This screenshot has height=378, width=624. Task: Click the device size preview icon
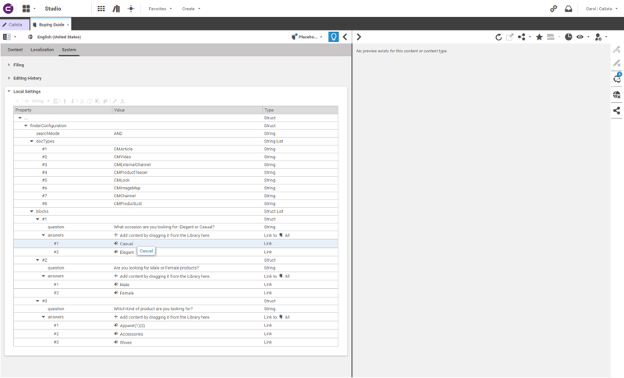[551, 37]
